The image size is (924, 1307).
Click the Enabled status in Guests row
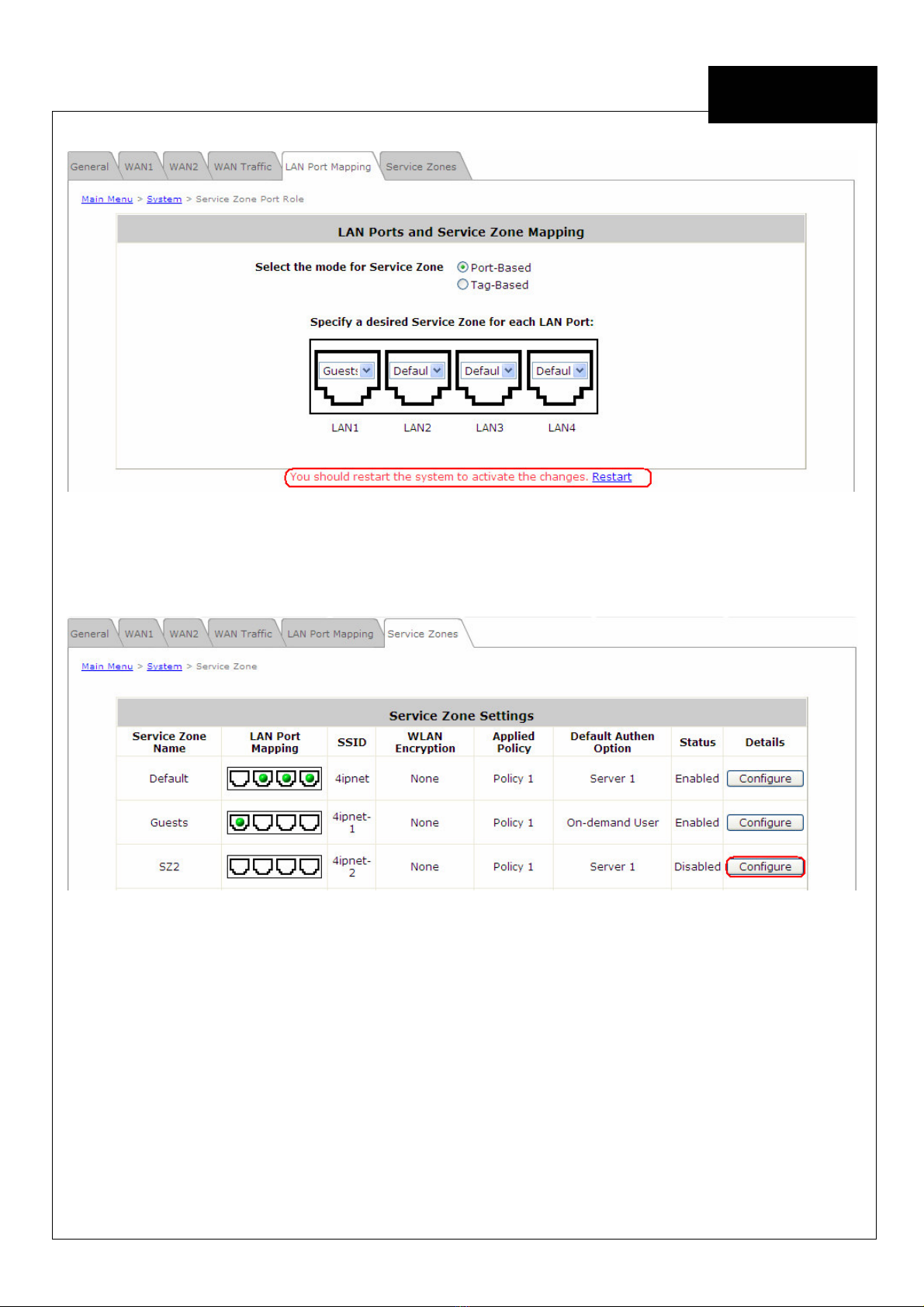point(697,822)
